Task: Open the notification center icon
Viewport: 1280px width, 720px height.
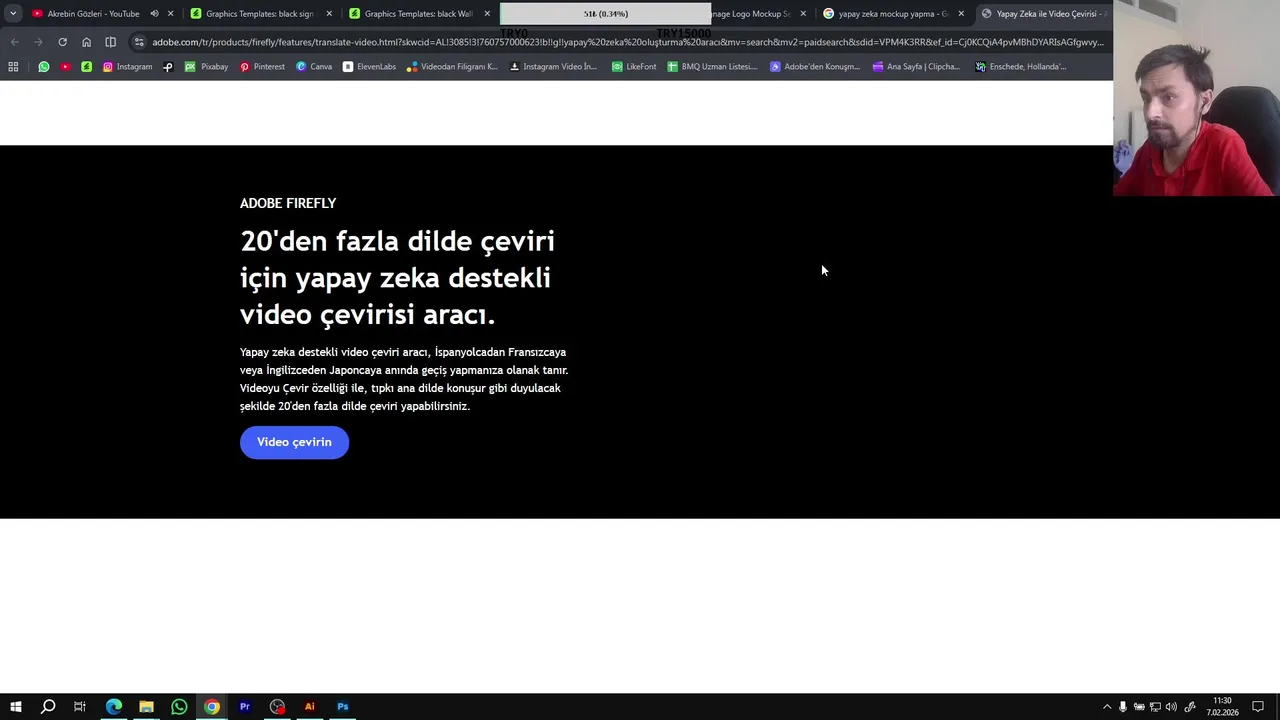Action: coord(1258,707)
